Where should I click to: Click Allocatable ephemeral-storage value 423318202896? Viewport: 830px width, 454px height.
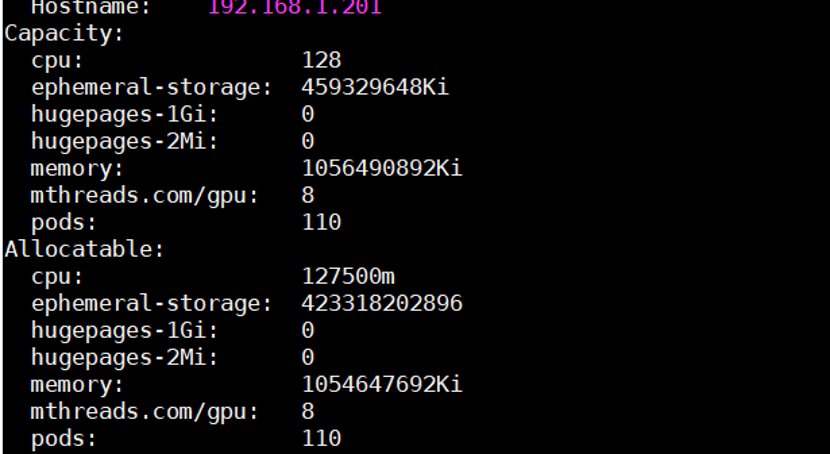382,303
